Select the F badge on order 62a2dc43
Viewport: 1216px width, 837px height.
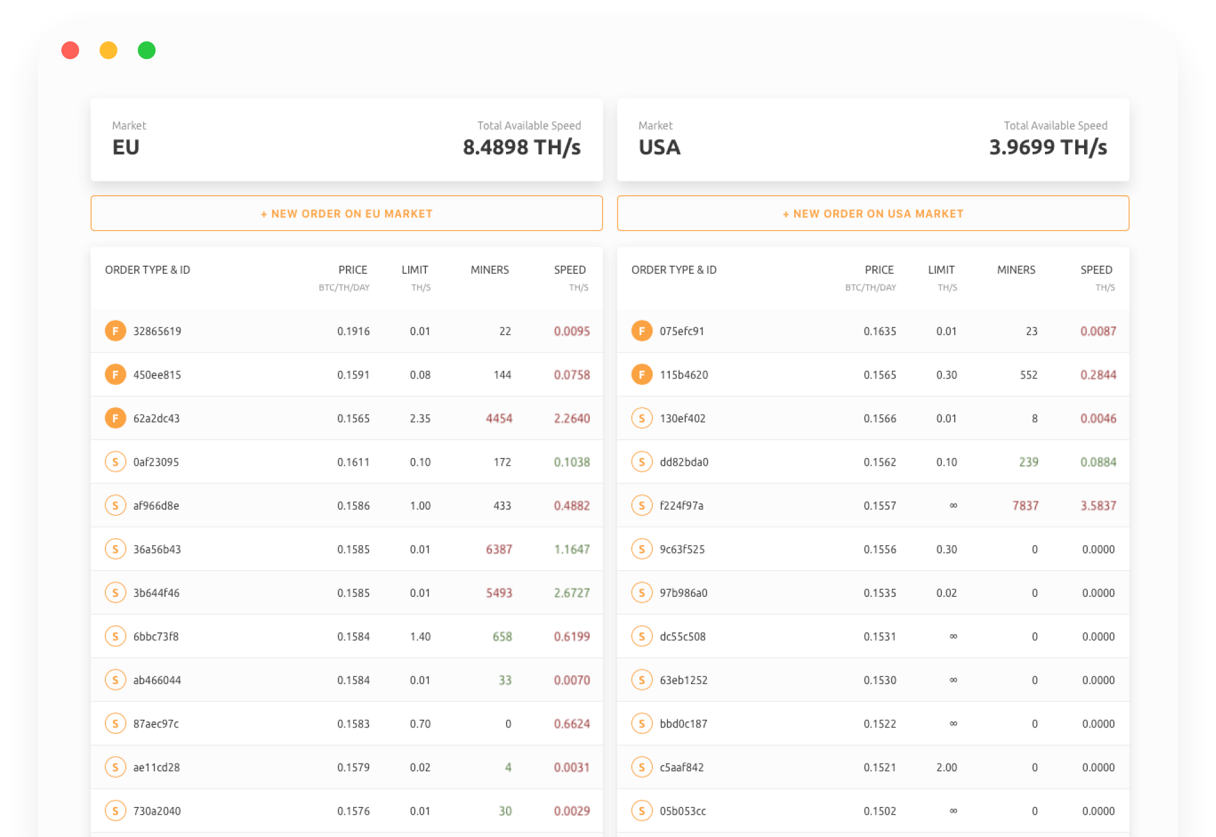[115, 417]
